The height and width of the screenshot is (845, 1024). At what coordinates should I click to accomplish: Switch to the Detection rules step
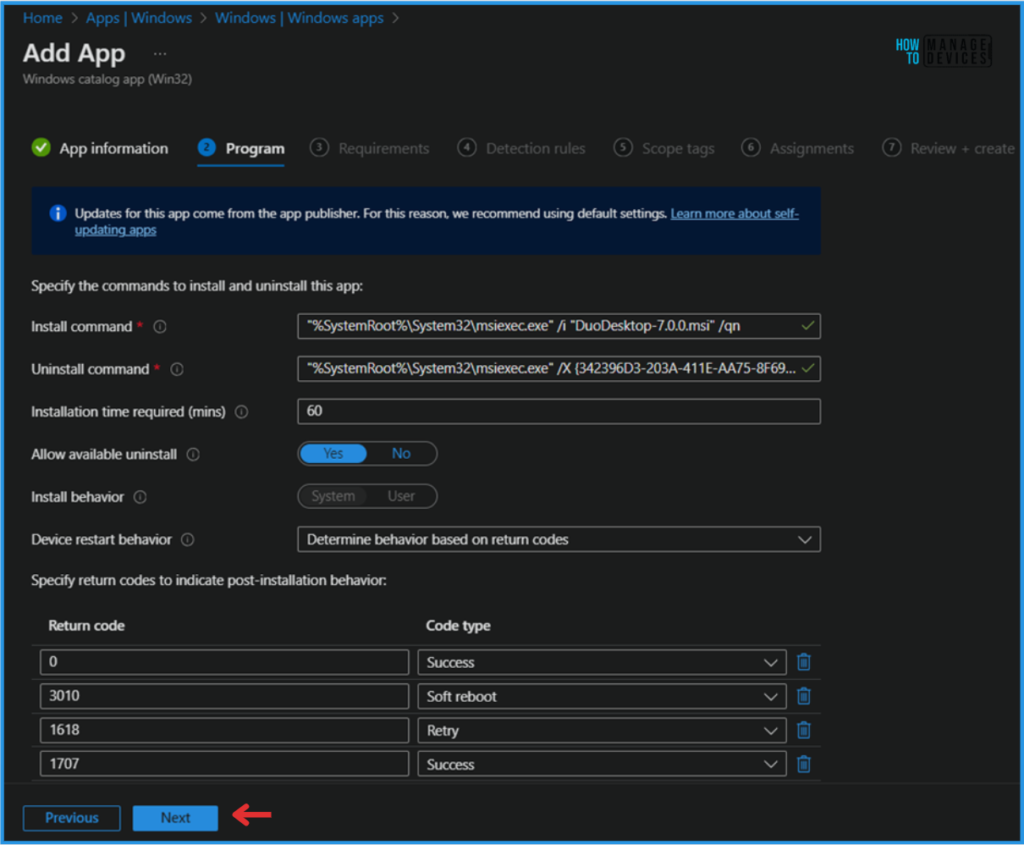pos(522,149)
